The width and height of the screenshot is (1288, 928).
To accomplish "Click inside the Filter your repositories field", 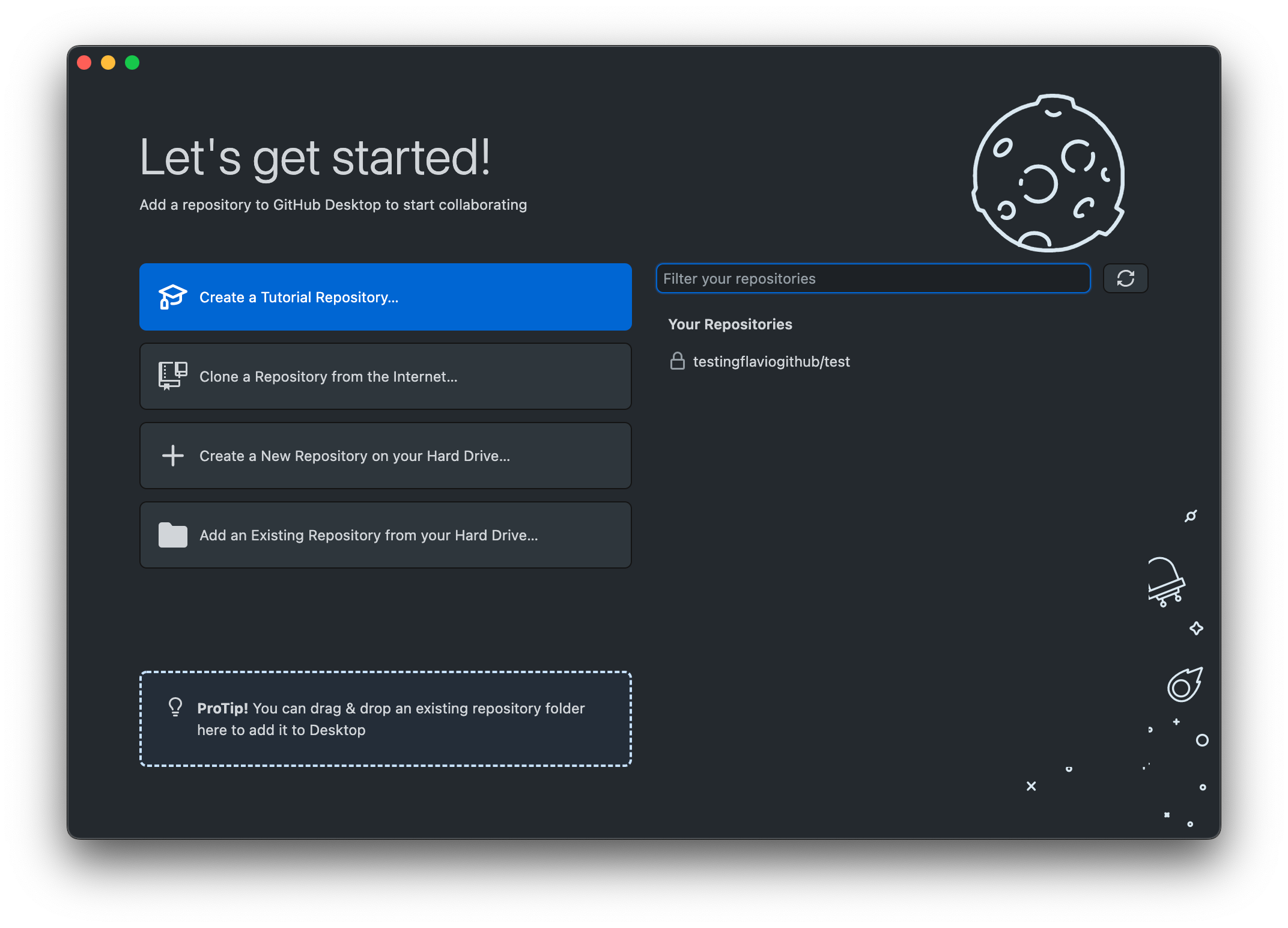I will [x=872, y=278].
